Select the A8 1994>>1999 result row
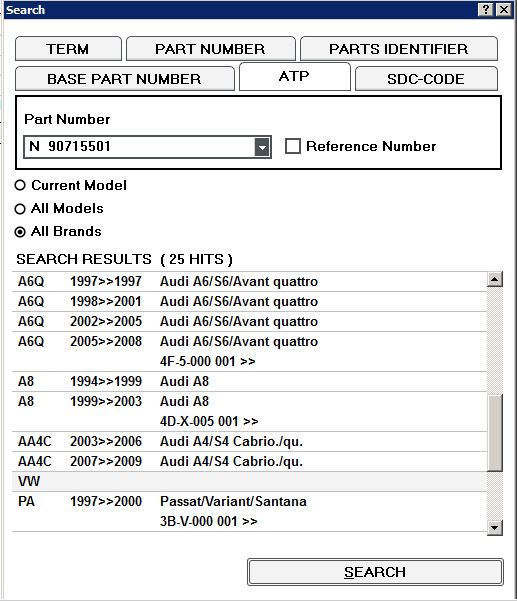This screenshot has width=517, height=601. (249, 381)
